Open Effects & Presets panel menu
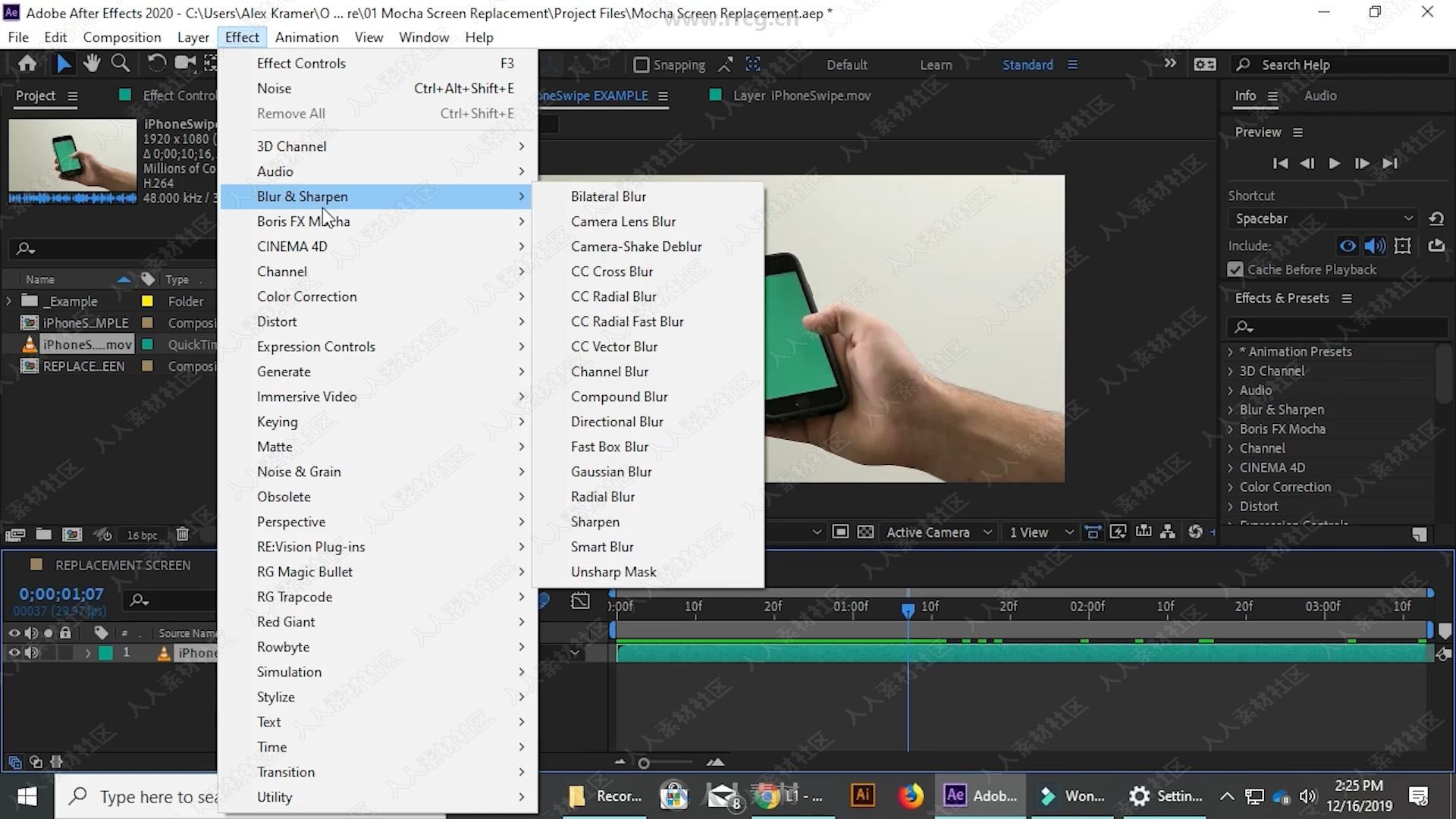The height and width of the screenshot is (819, 1456). click(x=1347, y=299)
